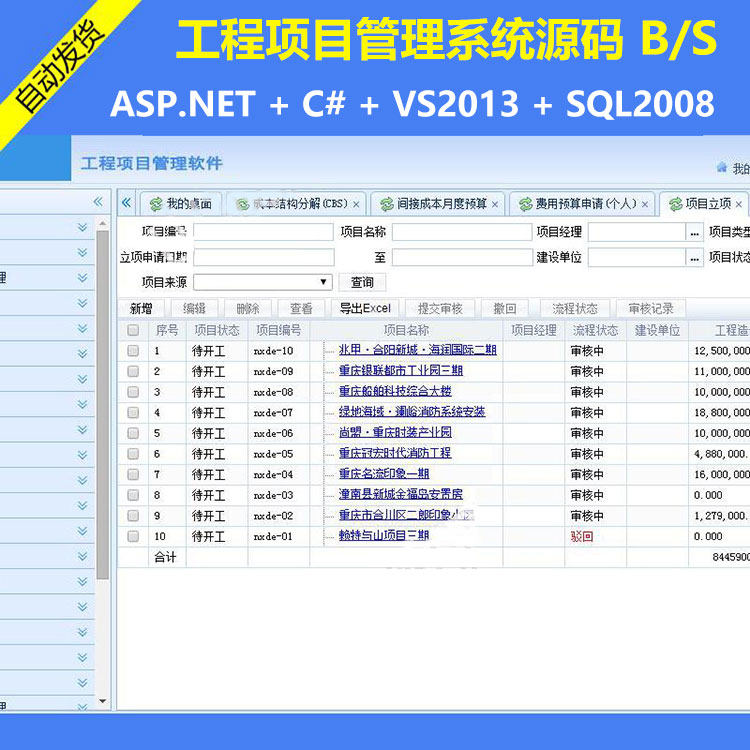The image size is (750, 750).
Task: Click refresh icon on 项目立项 tab
Action: tap(675, 204)
